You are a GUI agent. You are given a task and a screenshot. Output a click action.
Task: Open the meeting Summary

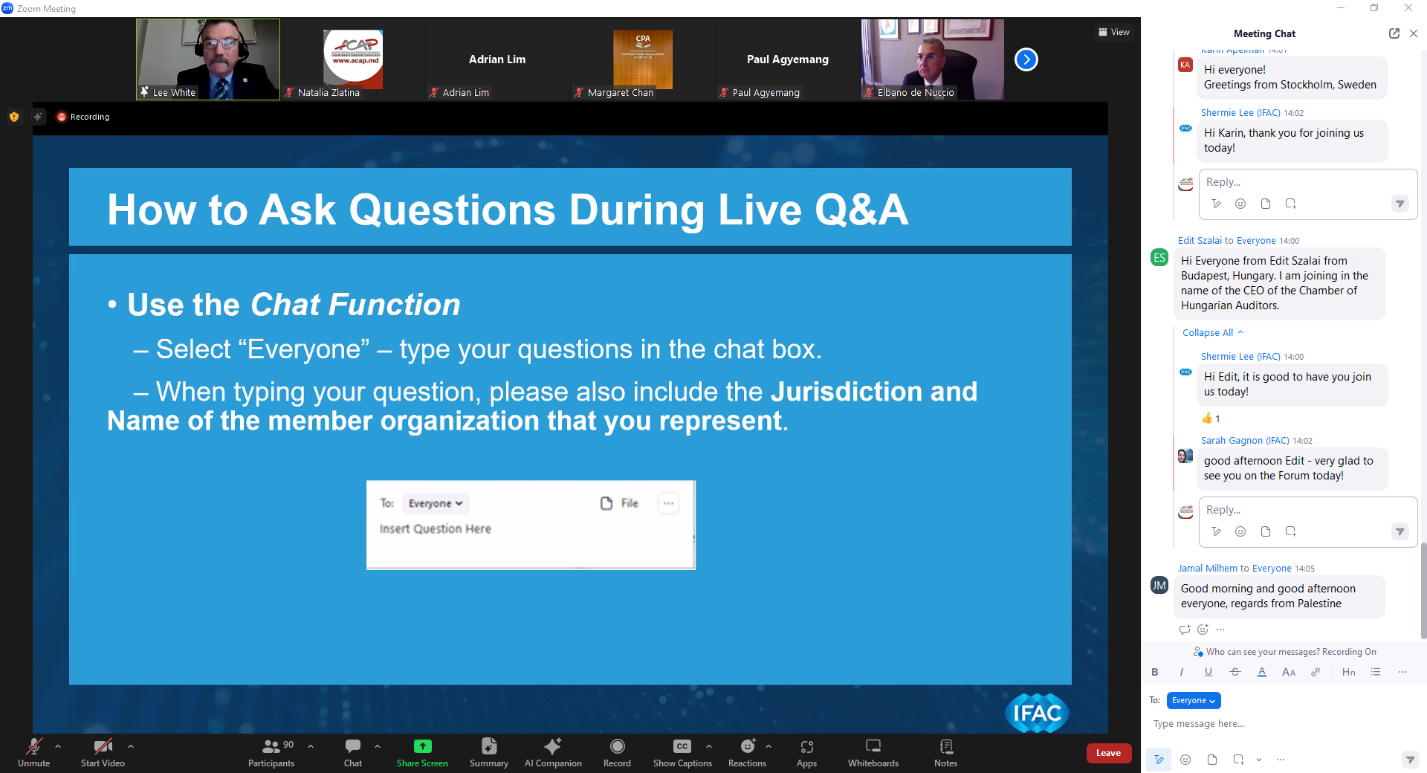(x=488, y=752)
